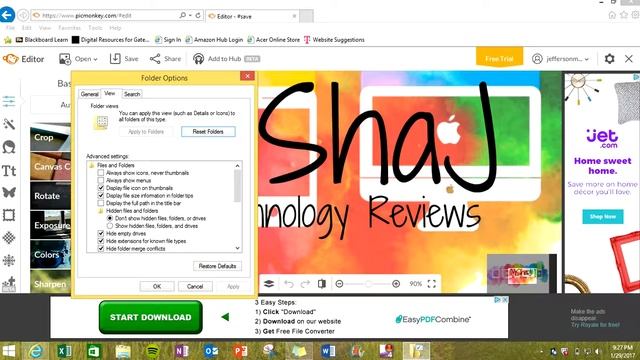640x360 pixels.
Task: Click the Advanced settings scroll down arrow
Action: 237,248
